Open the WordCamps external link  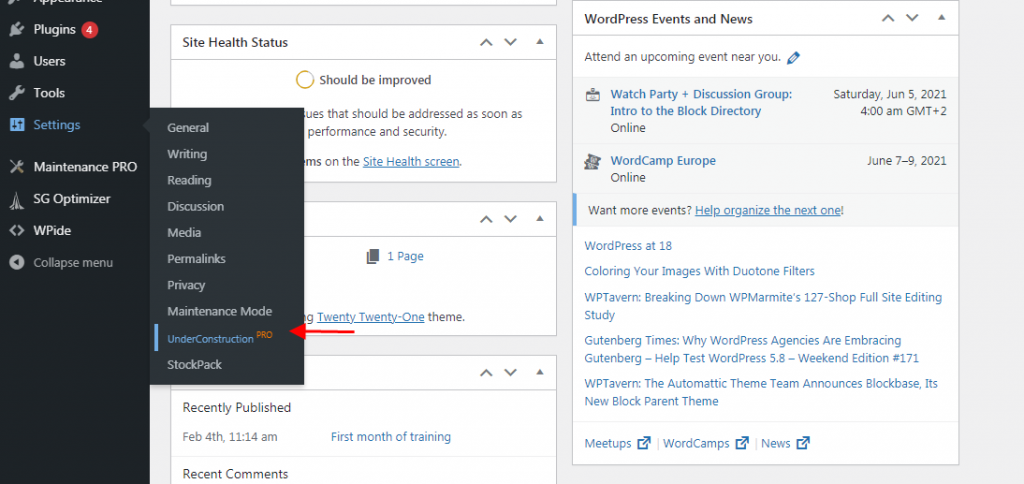[705, 444]
